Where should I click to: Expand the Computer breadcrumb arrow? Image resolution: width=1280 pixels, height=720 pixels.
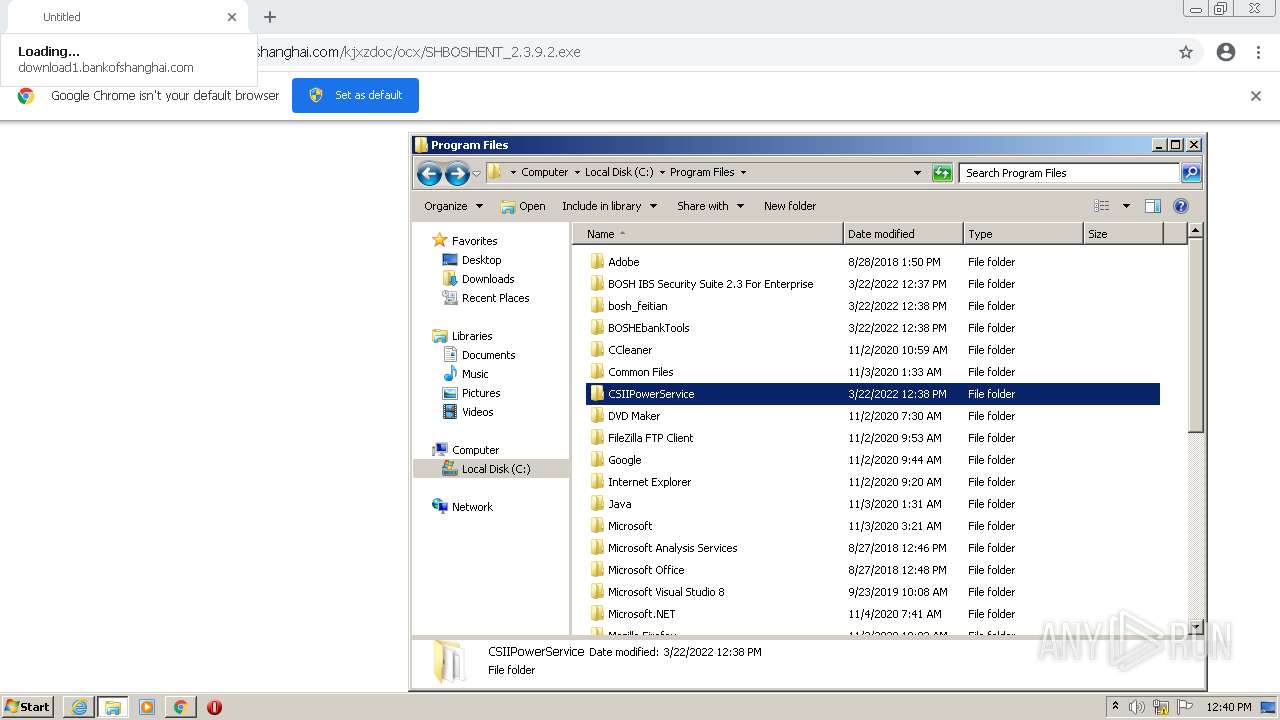coord(578,172)
